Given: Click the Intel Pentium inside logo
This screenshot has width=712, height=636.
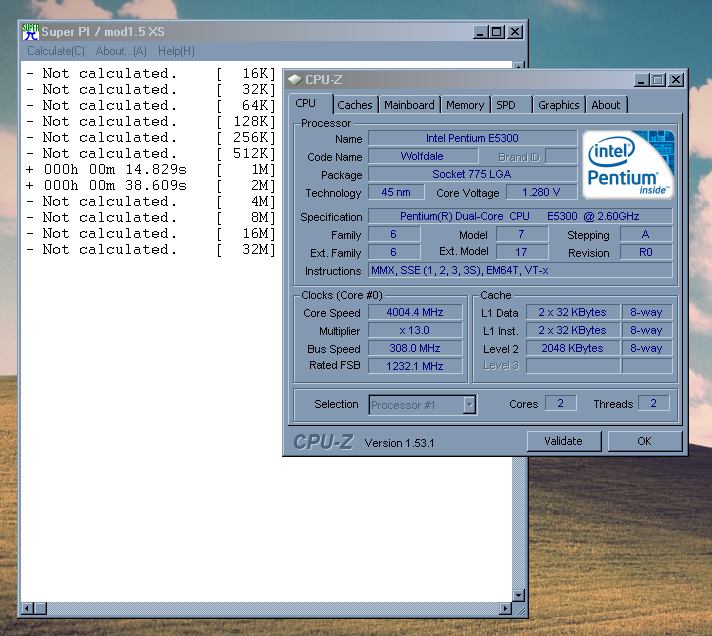Looking at the screenshot, I should pos(628,165).
